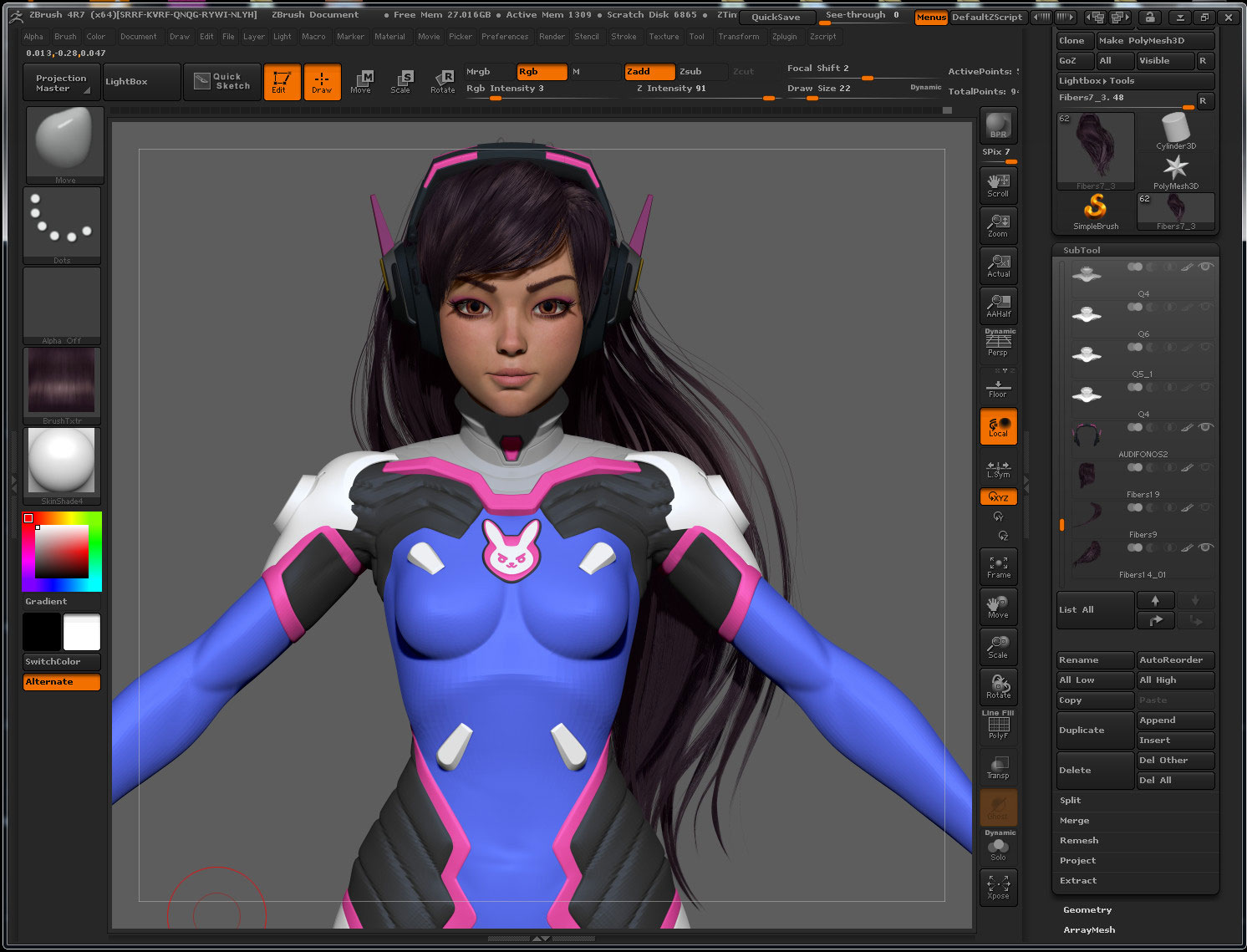1247x952 pixels.
Task: Expand the Remesh section
Action: click(x=1079, y=840)
